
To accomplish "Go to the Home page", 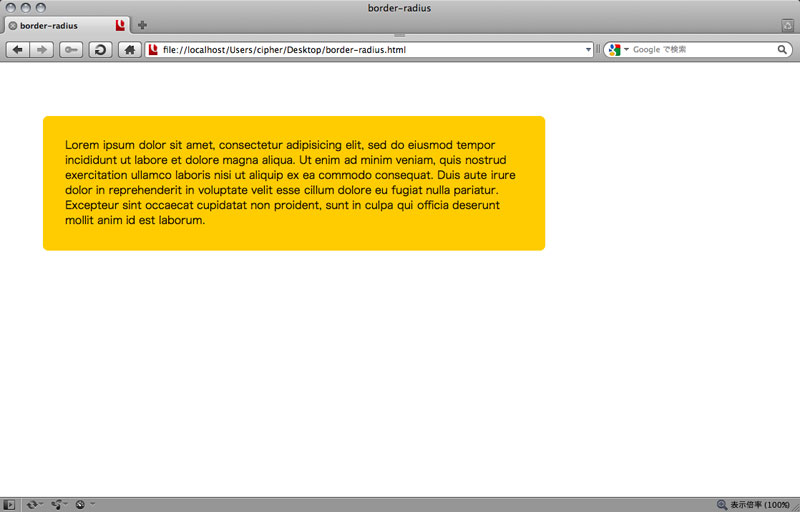I will pyautogui.click(x=130, y=49).
